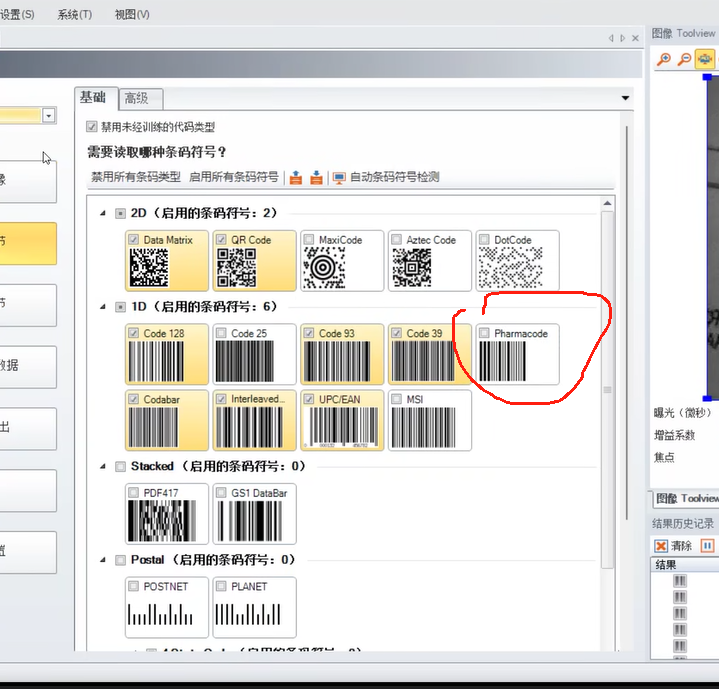Click the zoom out magnifier icon
719x689 pixels.
tap(685, 60)
